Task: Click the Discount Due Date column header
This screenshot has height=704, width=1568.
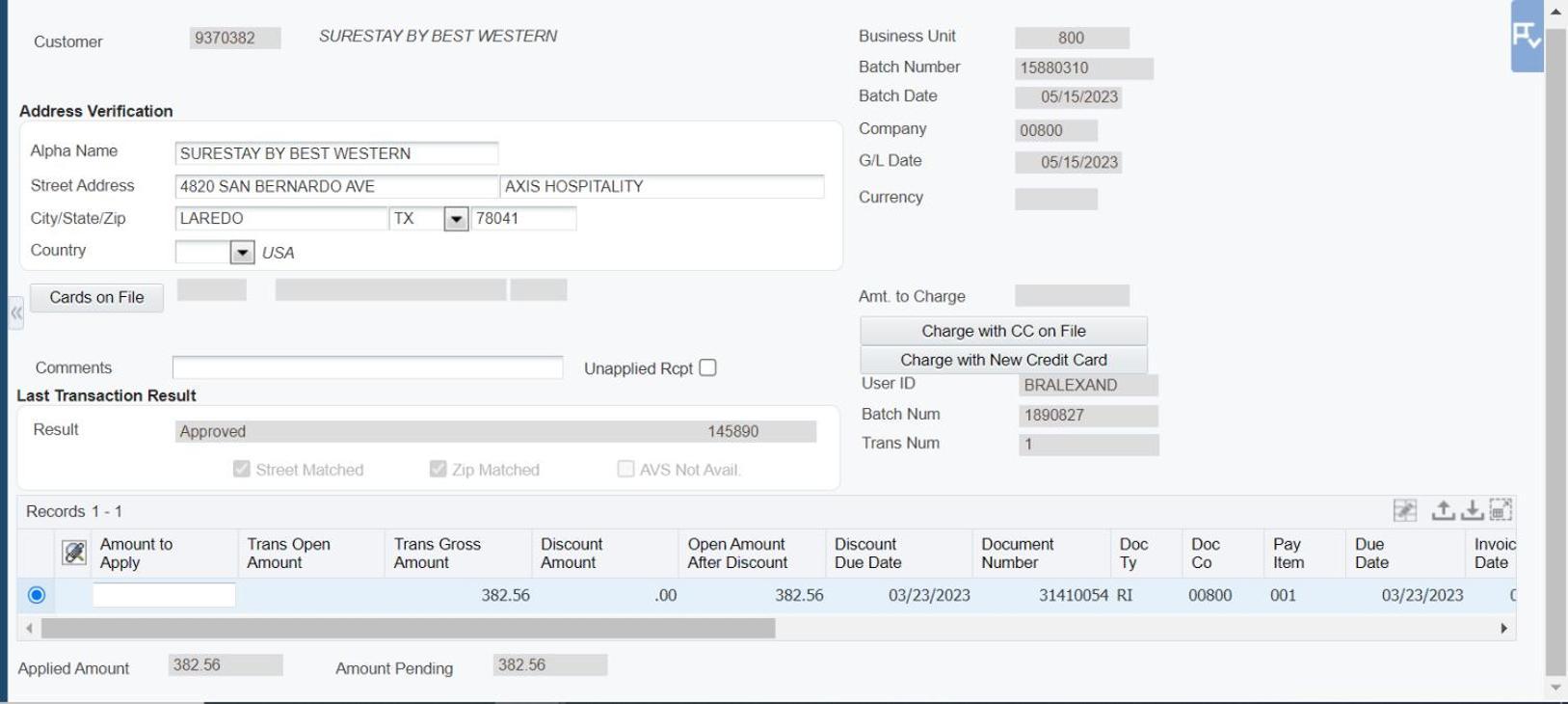Action: 899,554
